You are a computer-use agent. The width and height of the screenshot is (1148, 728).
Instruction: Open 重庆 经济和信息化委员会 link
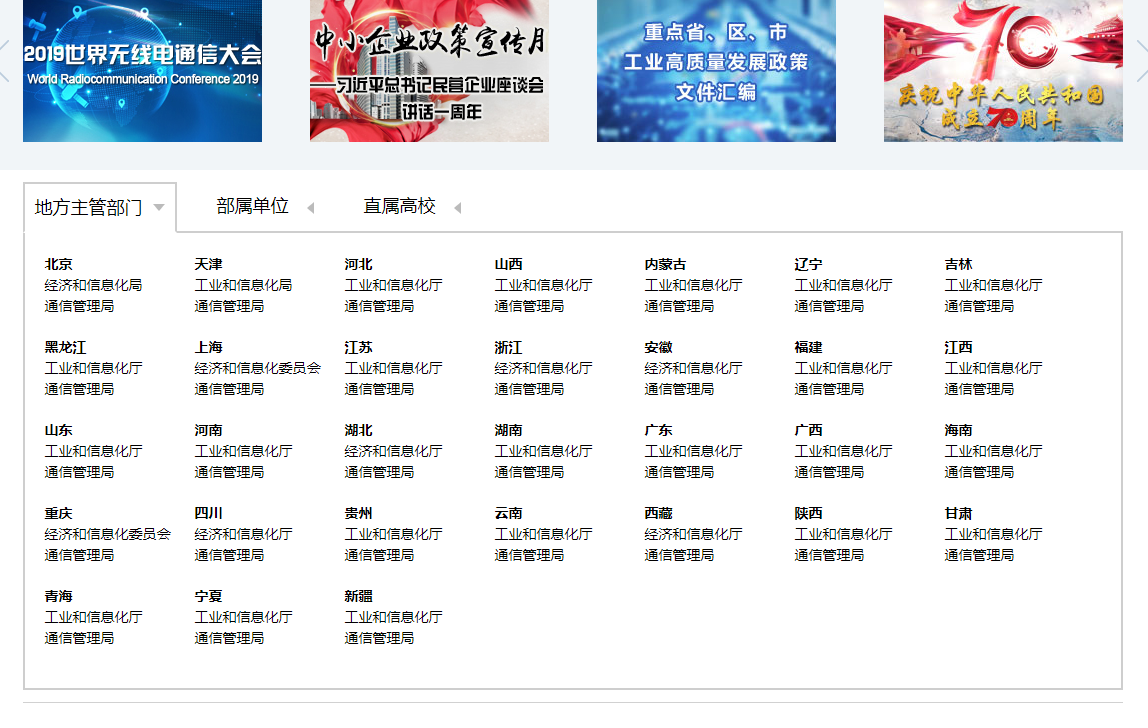[108, 534]
